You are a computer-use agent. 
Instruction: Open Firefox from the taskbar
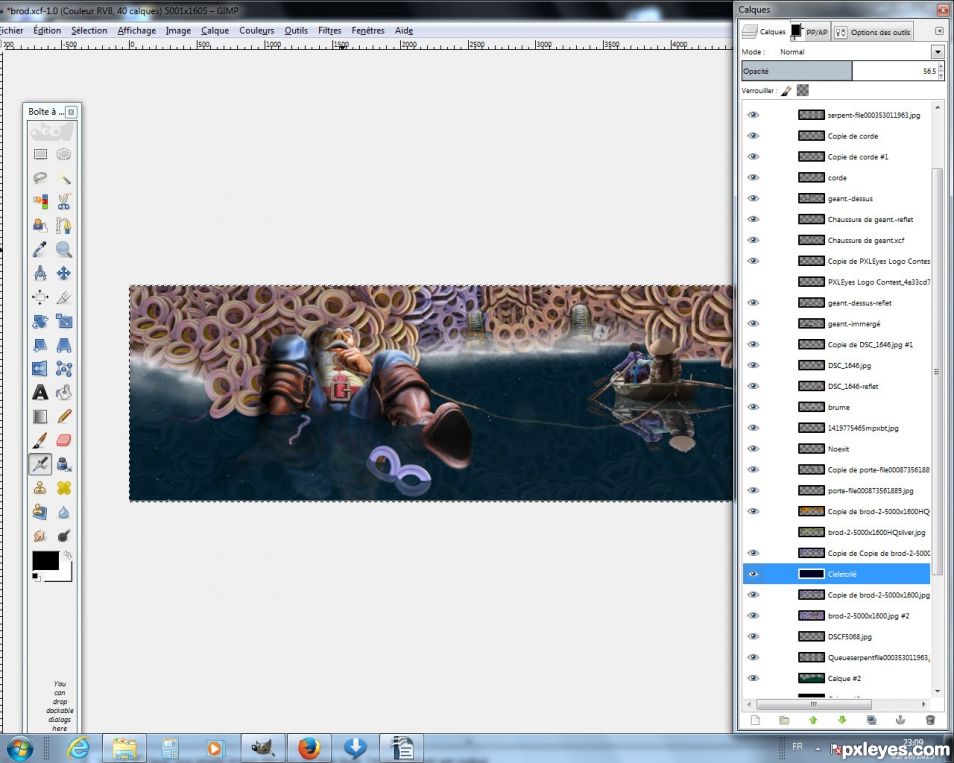pyautogui.click(x=309, y=748)
